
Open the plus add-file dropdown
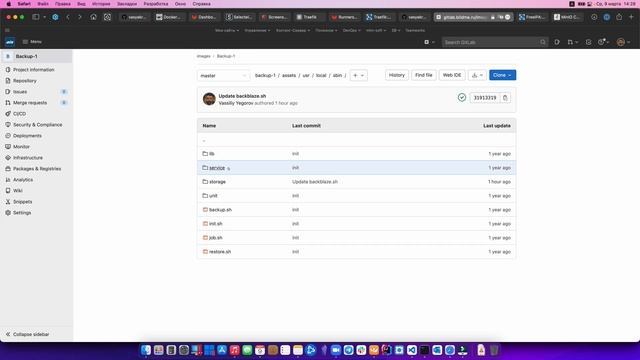(x=358, y=75)
